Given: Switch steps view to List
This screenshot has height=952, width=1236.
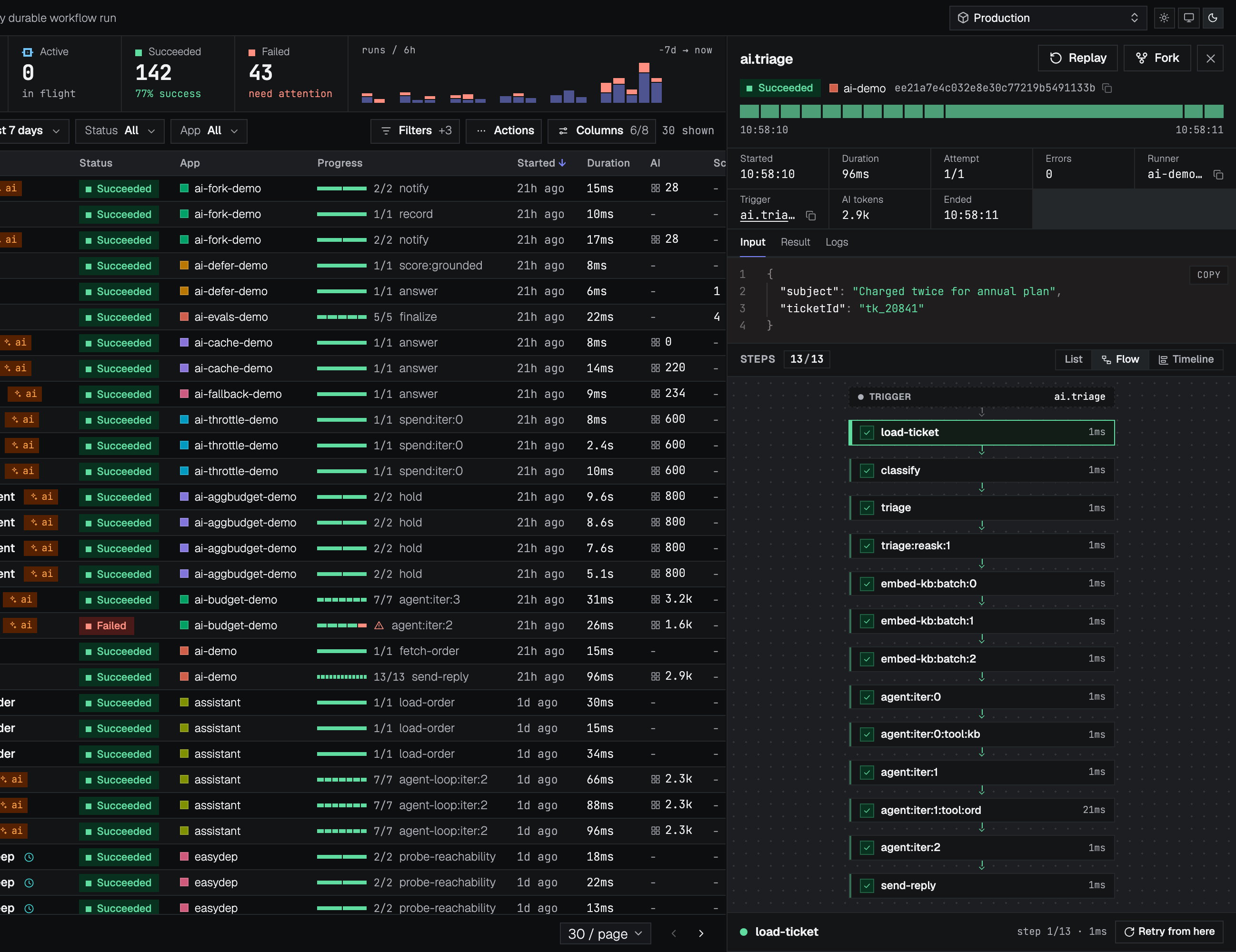Looking at the screenshot, I should (x=1074, y=359).
